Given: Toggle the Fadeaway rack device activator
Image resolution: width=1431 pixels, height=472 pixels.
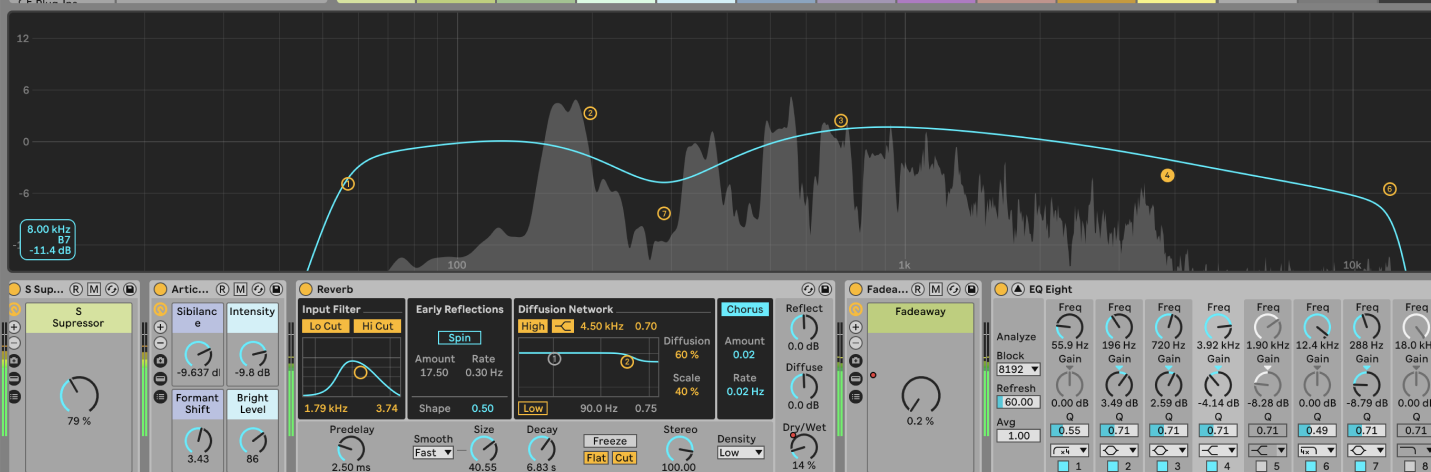Looking at the screenshot, I should [855, 289].
